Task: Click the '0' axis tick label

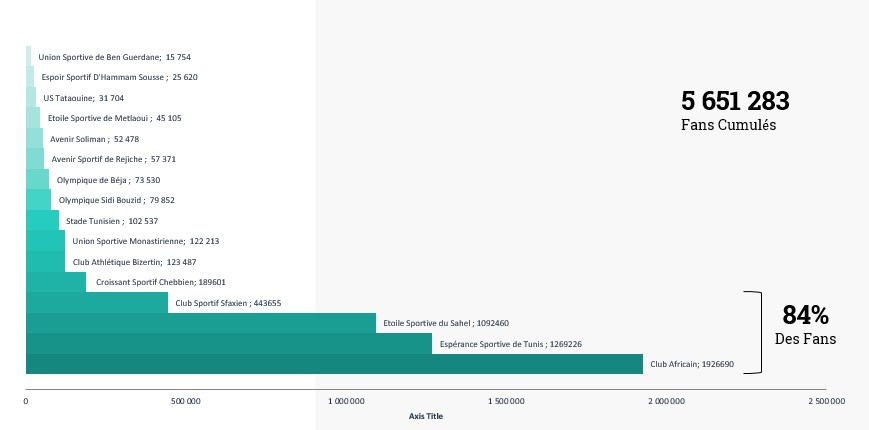Action: click(26, 401)
